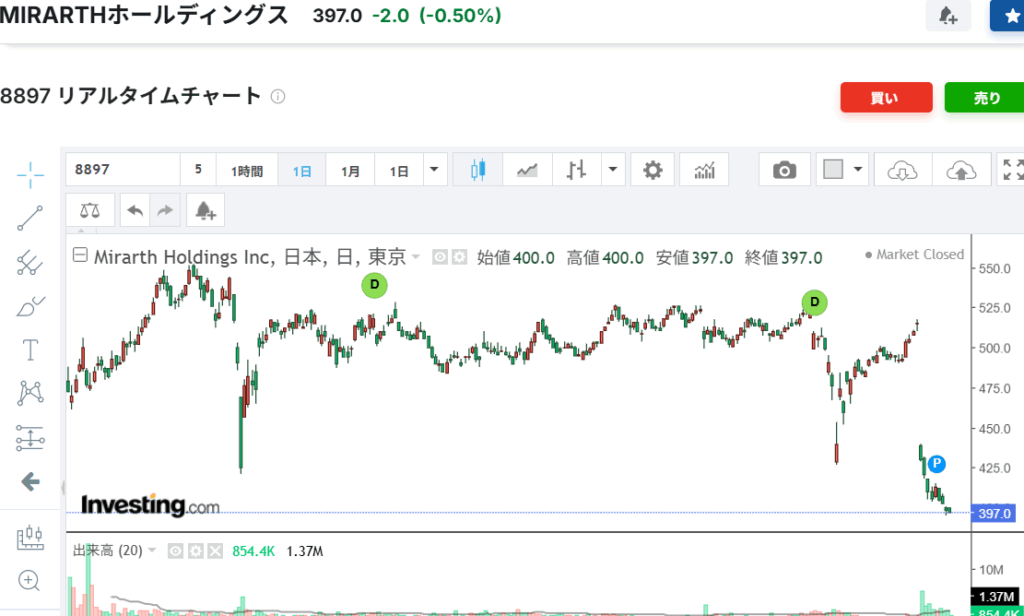Image resolution: width=1024 pixels, height=616 pixels.
Task: Open the measure ruler tool
Action: coord(30,537)
